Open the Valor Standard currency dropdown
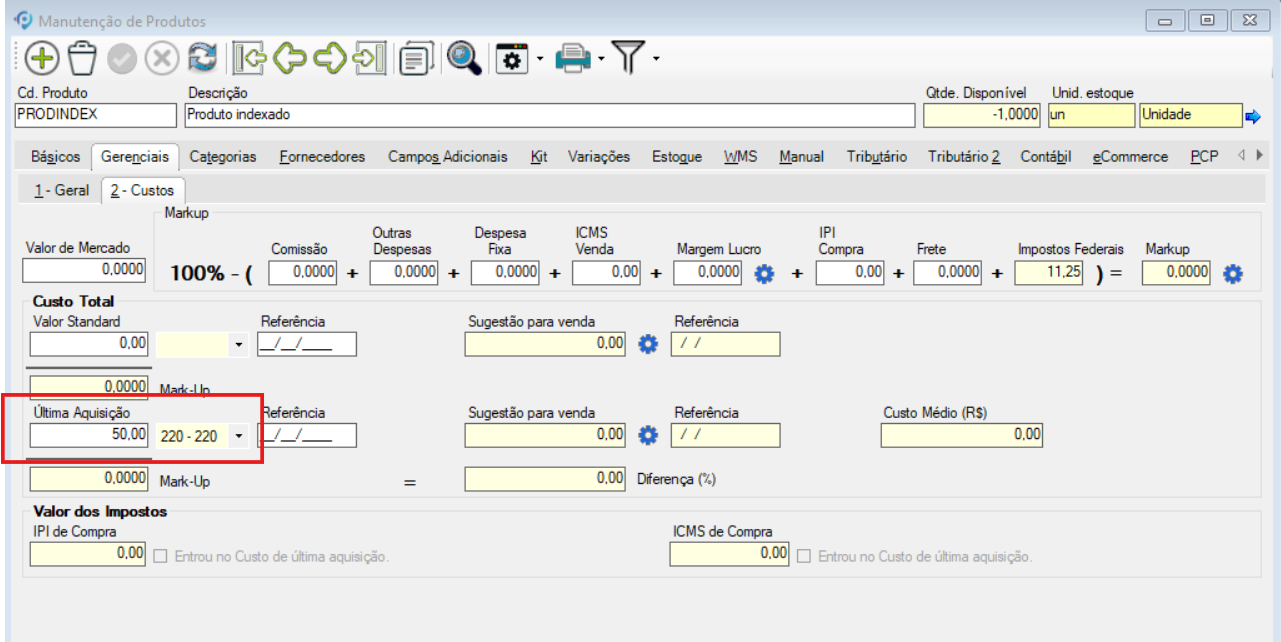The image size is (1281, 642). [x=238, y=345]
